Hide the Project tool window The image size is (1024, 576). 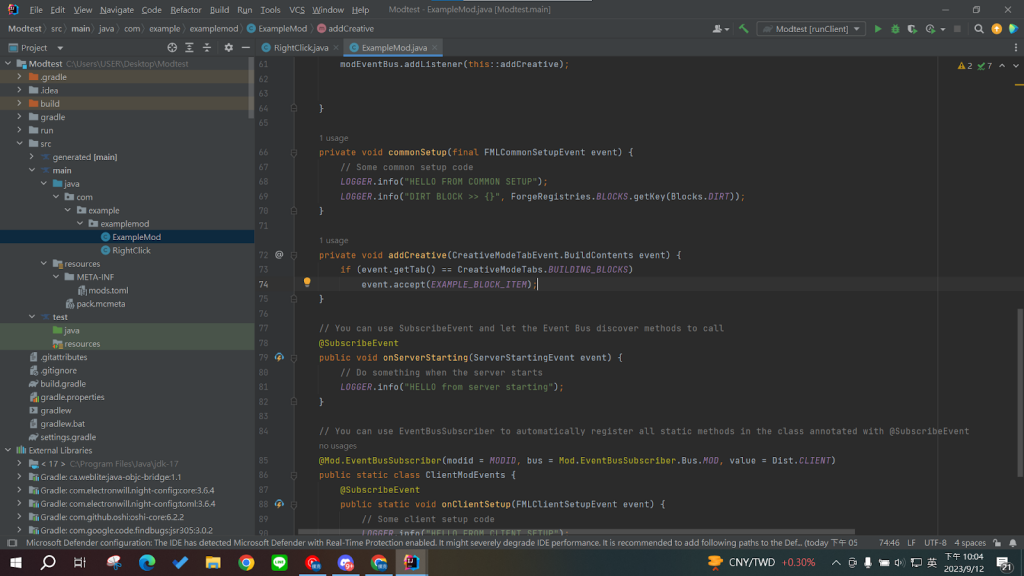pos(244,47)
